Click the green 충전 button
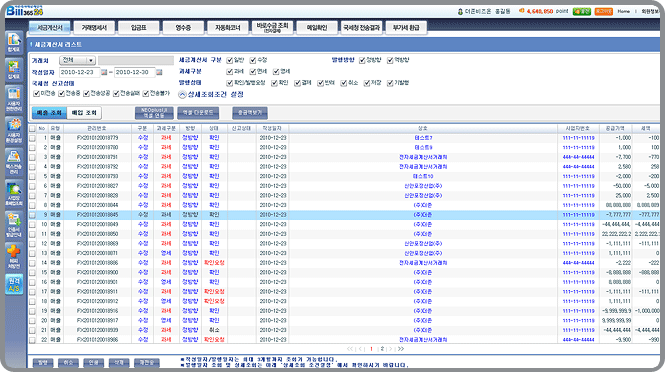This screenshot has height=372, width=665. (581, 11)
